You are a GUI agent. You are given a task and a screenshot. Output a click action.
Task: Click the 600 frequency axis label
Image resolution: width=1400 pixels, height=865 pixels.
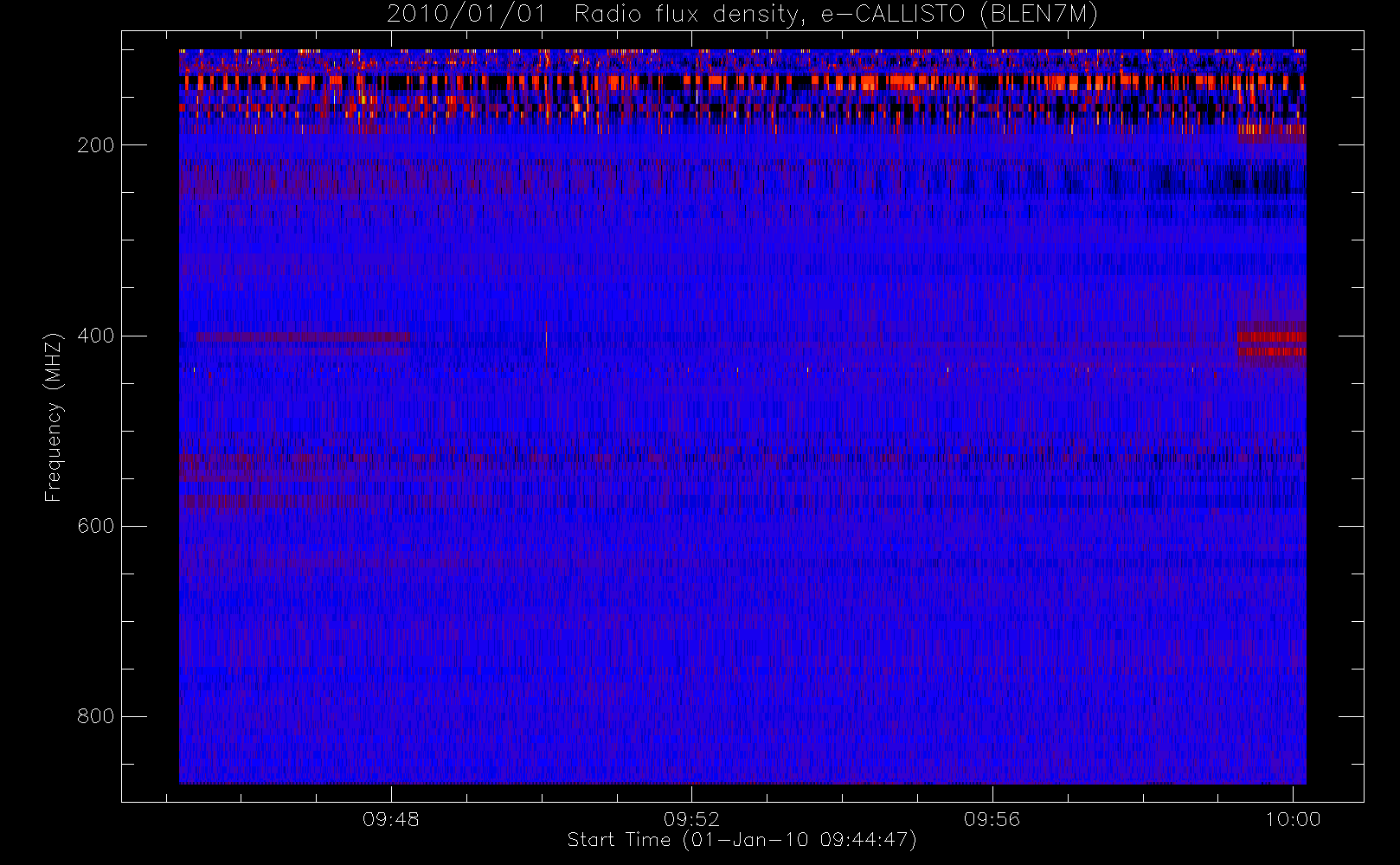pos(95,526)
